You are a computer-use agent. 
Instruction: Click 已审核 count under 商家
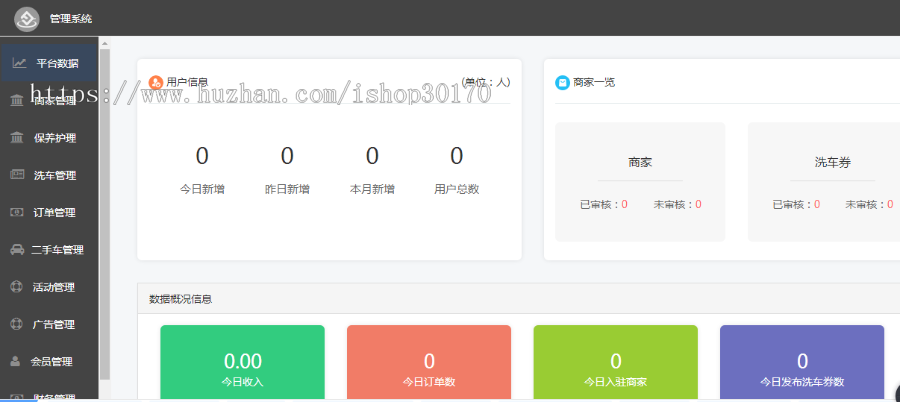pyautogui.click(x=624, y=204)
